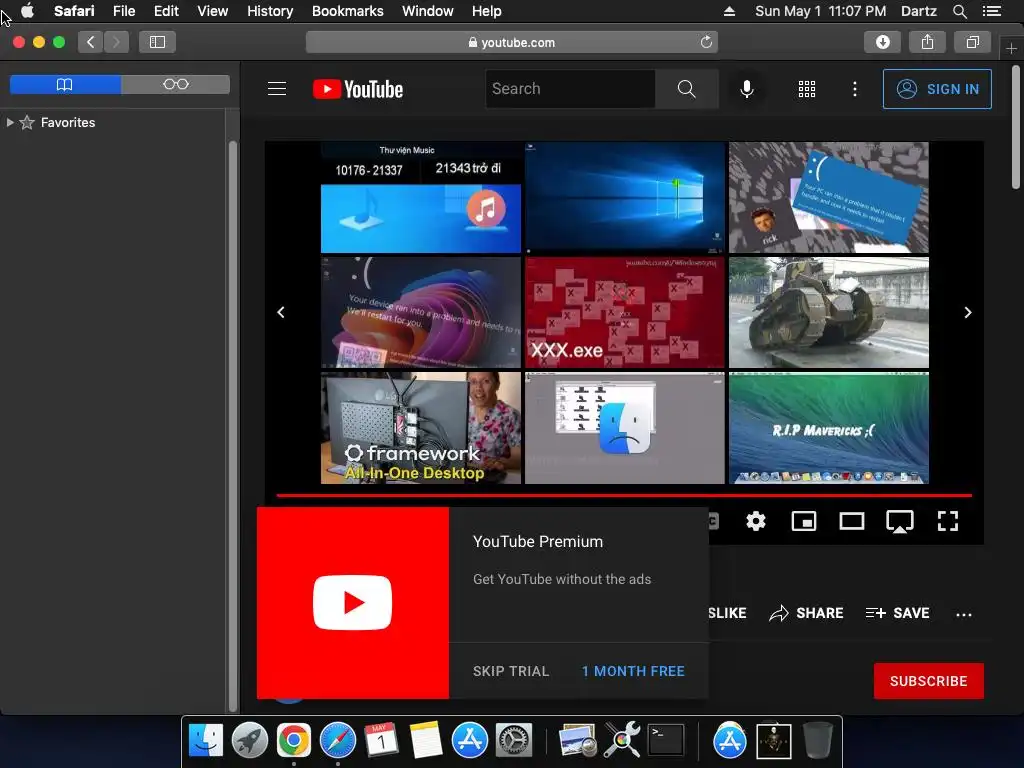Open System Preferences from the Dock
The image size is (1024, 768).
coord(513,741)
